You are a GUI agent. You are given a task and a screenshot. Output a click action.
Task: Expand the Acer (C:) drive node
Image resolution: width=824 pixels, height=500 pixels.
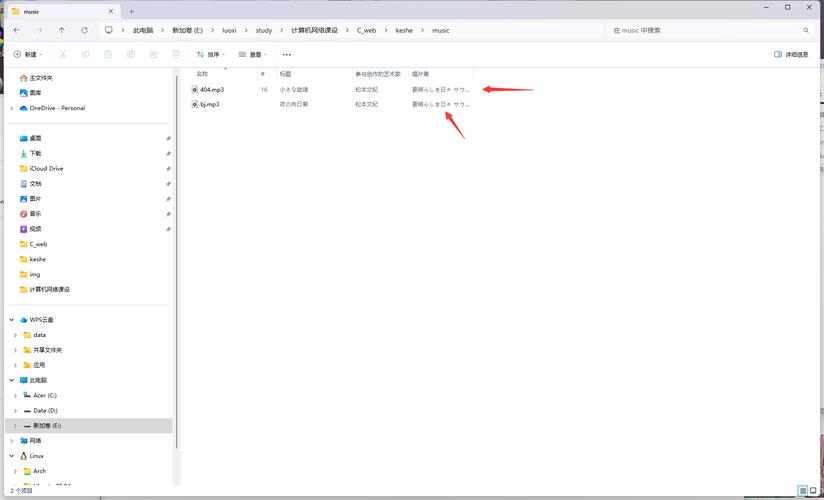pos(15,395)
